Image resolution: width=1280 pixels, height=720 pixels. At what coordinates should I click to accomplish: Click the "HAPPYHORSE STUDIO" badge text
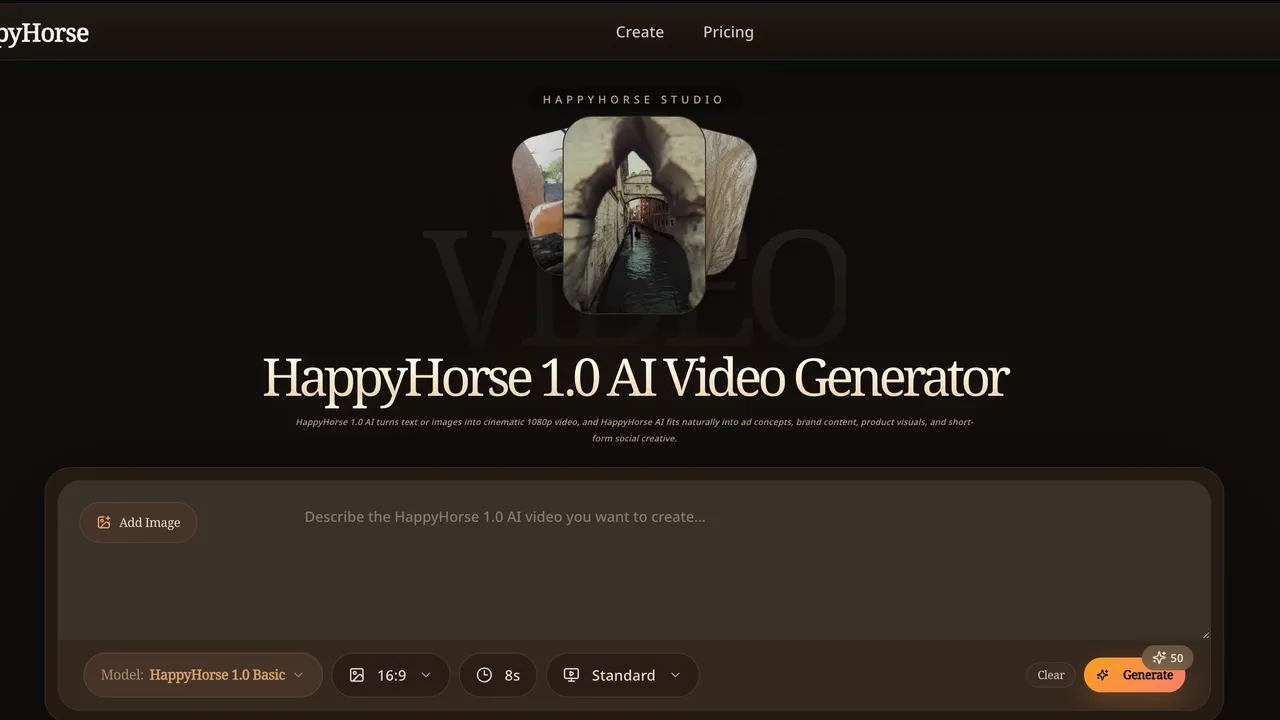point(634,99)
